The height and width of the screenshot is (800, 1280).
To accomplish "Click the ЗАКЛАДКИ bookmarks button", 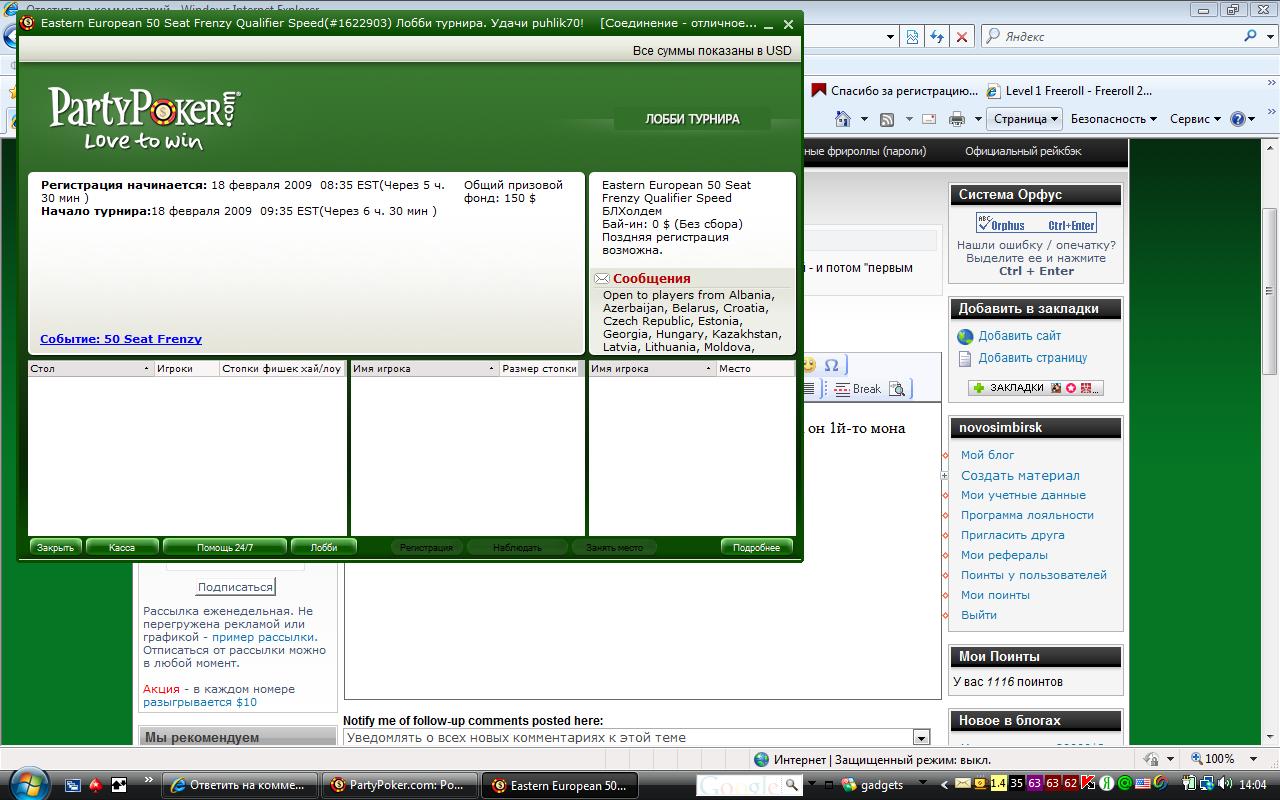I will coord(1036,388).
